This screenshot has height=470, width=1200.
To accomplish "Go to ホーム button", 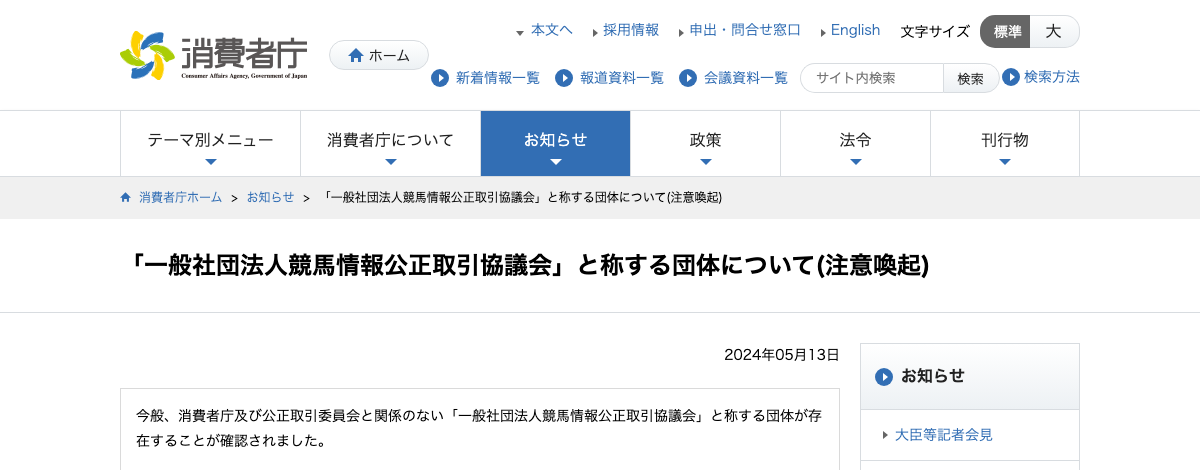I will click(x=379, y=56).
